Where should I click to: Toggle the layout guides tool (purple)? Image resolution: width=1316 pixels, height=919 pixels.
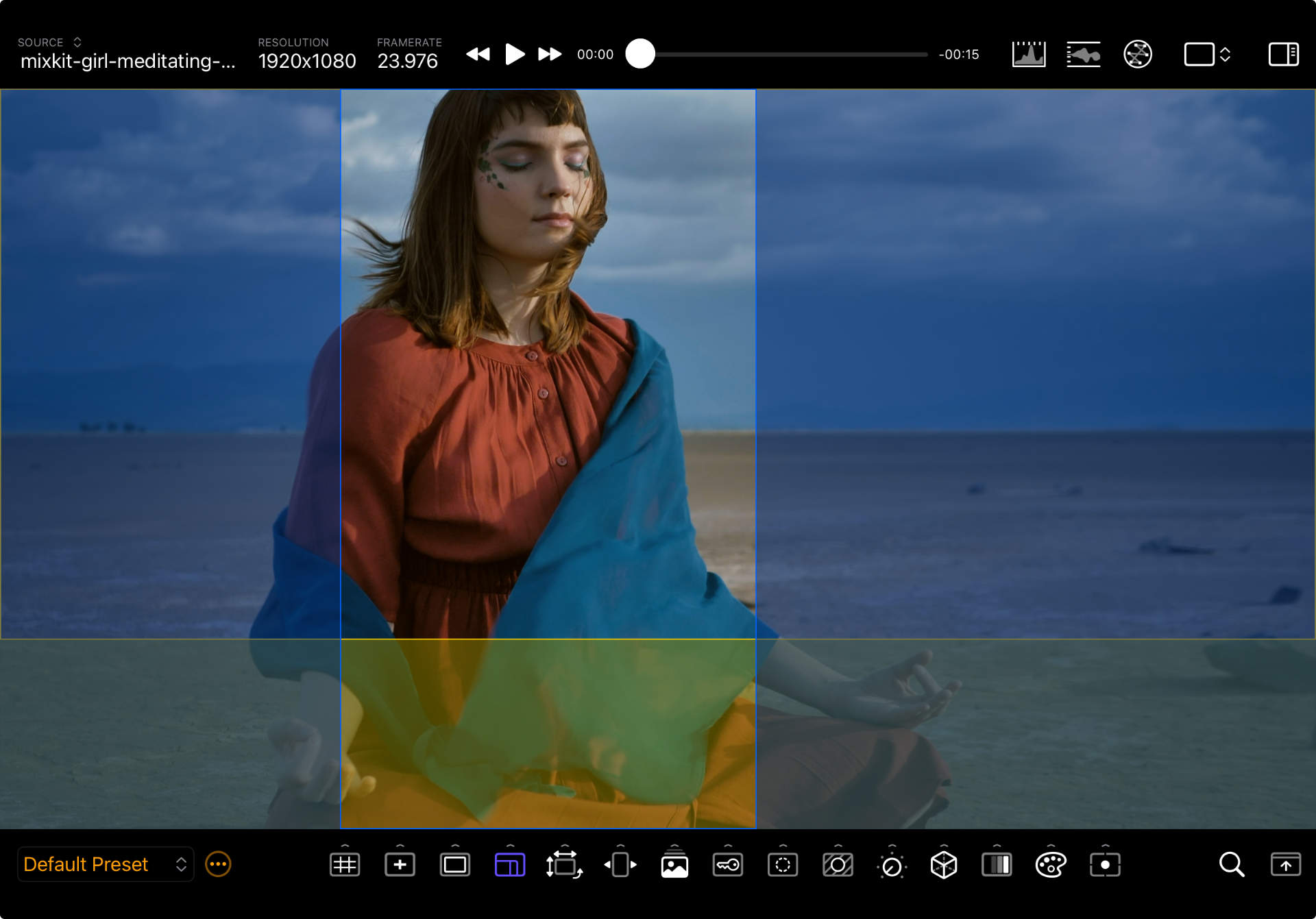coord(509,865)
